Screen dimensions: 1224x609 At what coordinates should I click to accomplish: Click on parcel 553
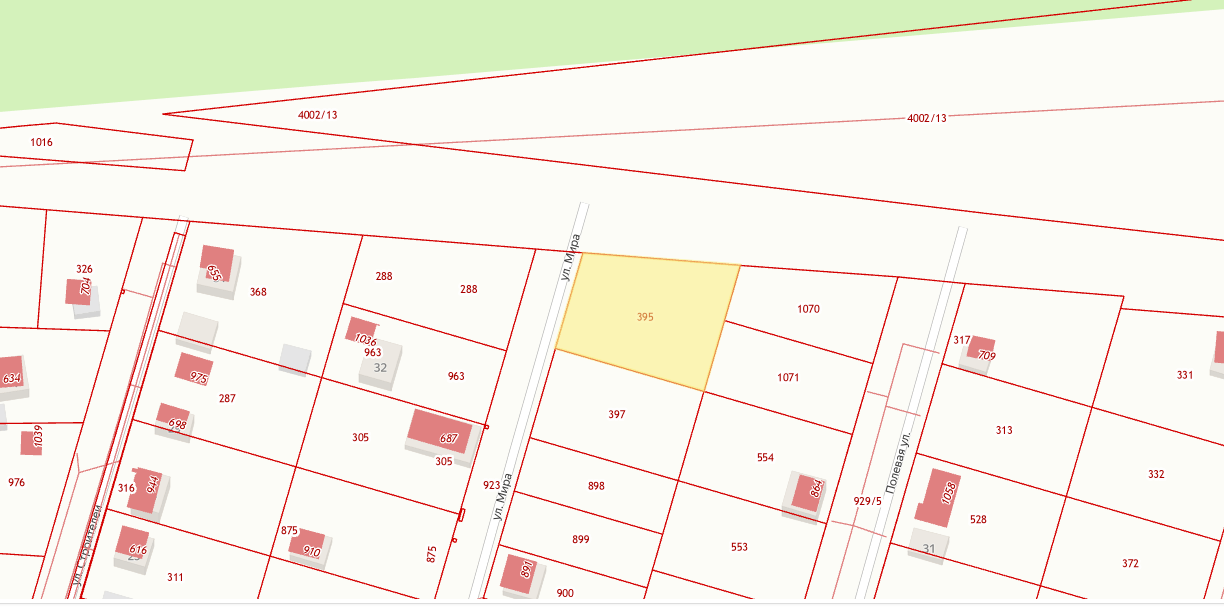(x=739, y=547)
